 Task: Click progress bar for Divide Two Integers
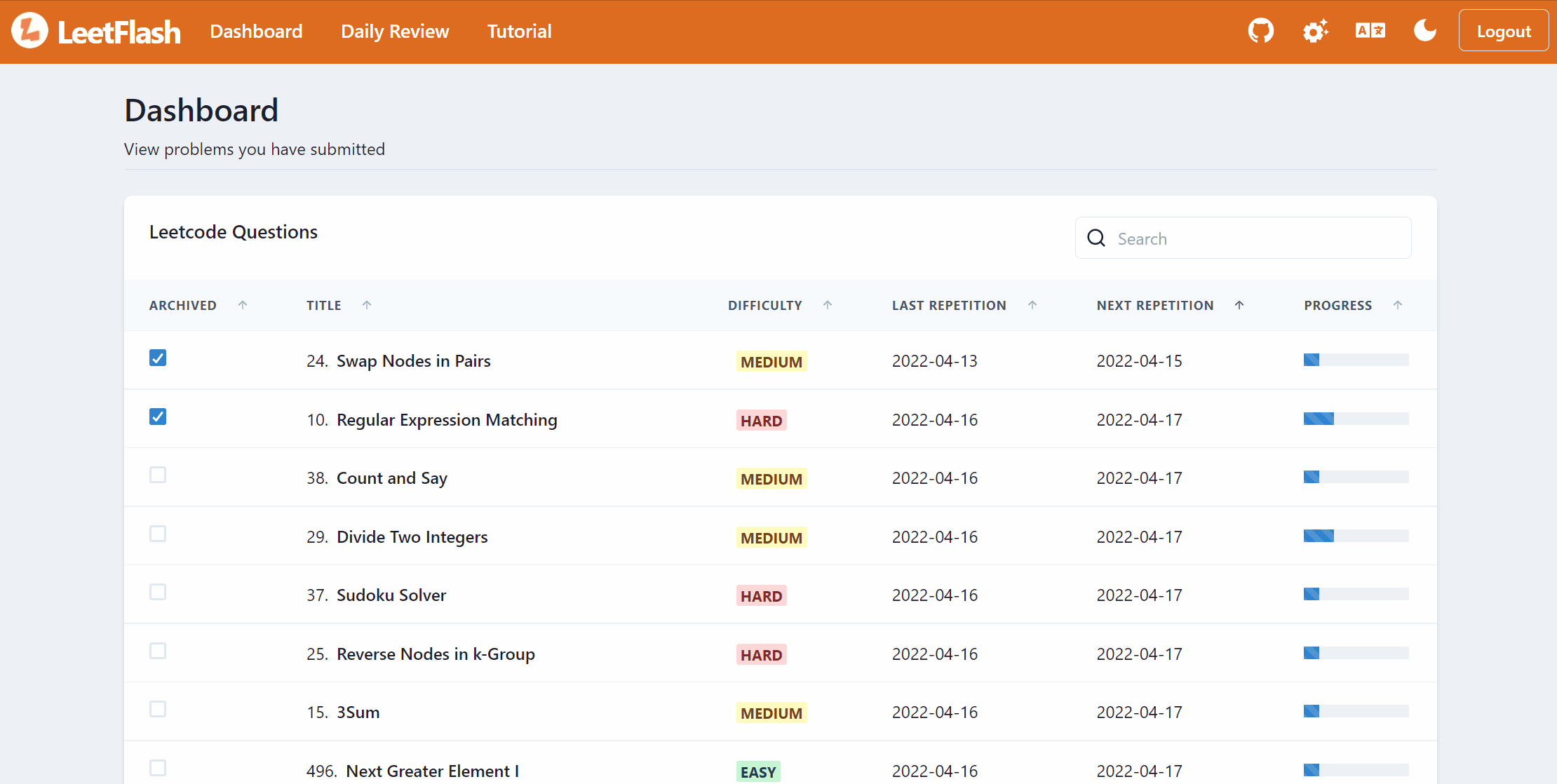pyautogui.click(x=1356, y=536)
